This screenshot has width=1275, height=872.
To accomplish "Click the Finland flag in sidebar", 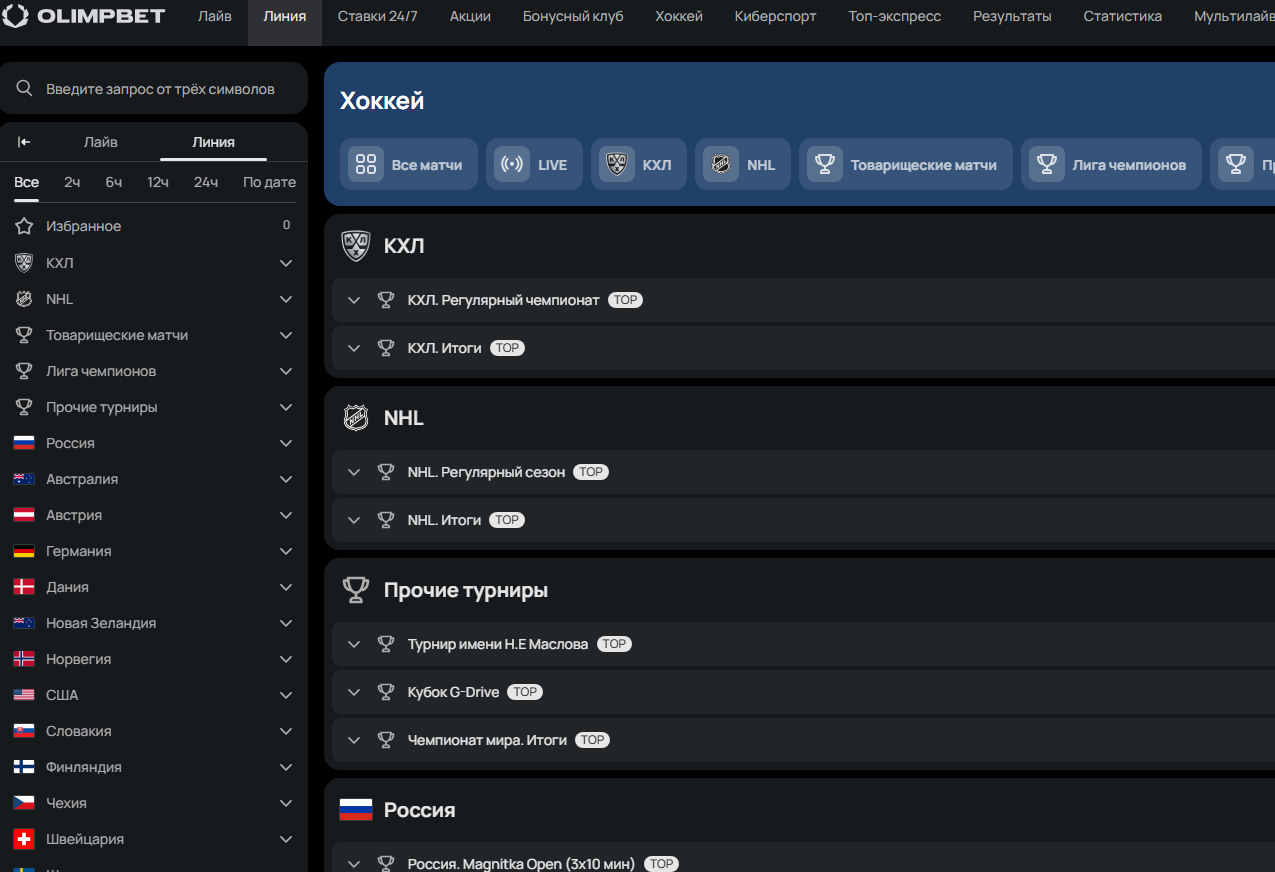I will (24, 767).
